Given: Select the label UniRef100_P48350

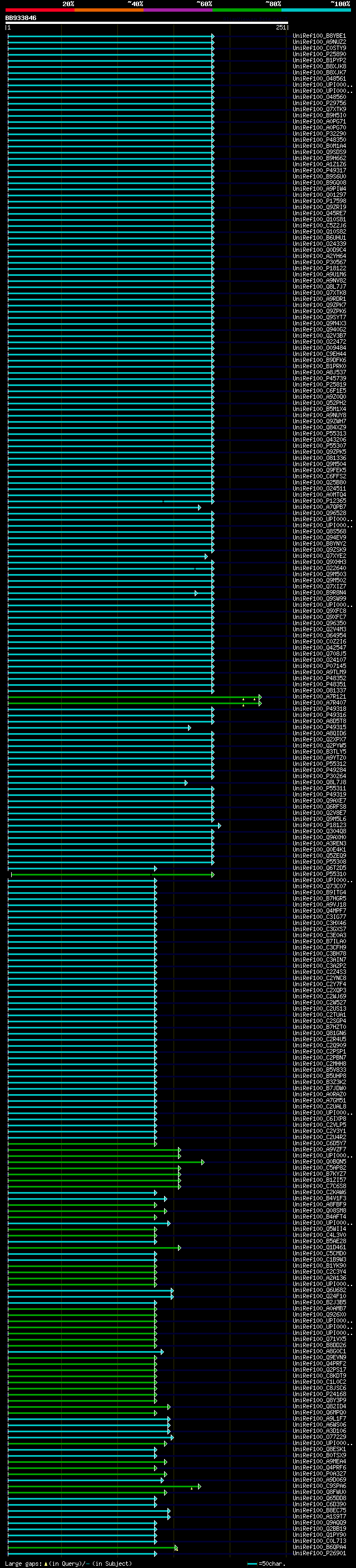Looking at the screenshot, I should pyautogui.click(x=319, y=140).
